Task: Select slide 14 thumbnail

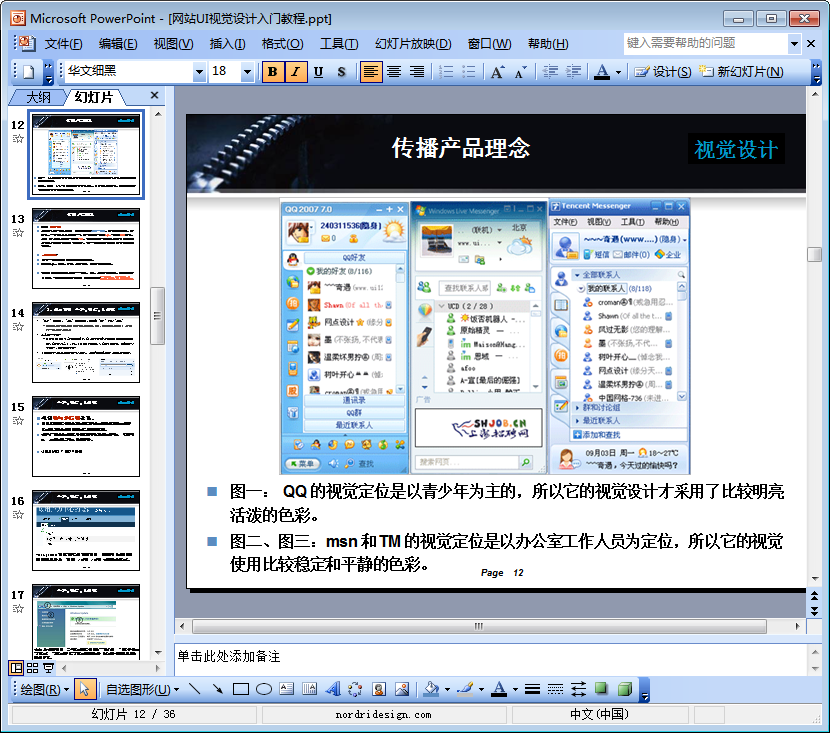Action: (86, 342)
